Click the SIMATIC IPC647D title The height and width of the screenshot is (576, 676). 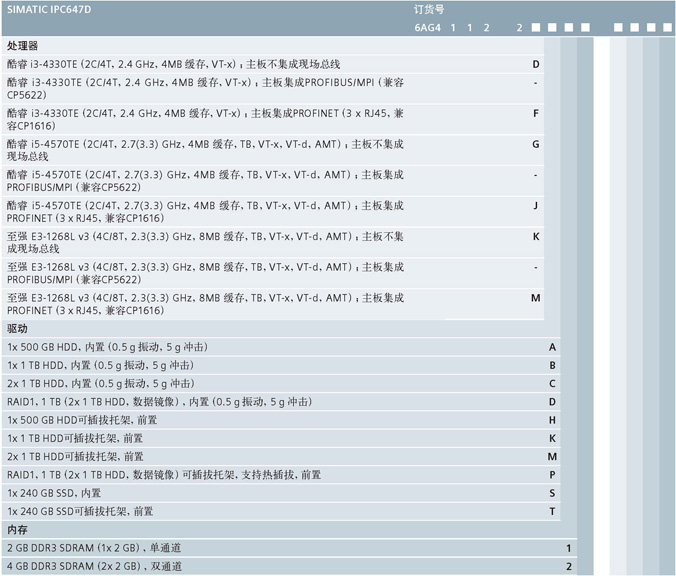[x=48, y=8]
